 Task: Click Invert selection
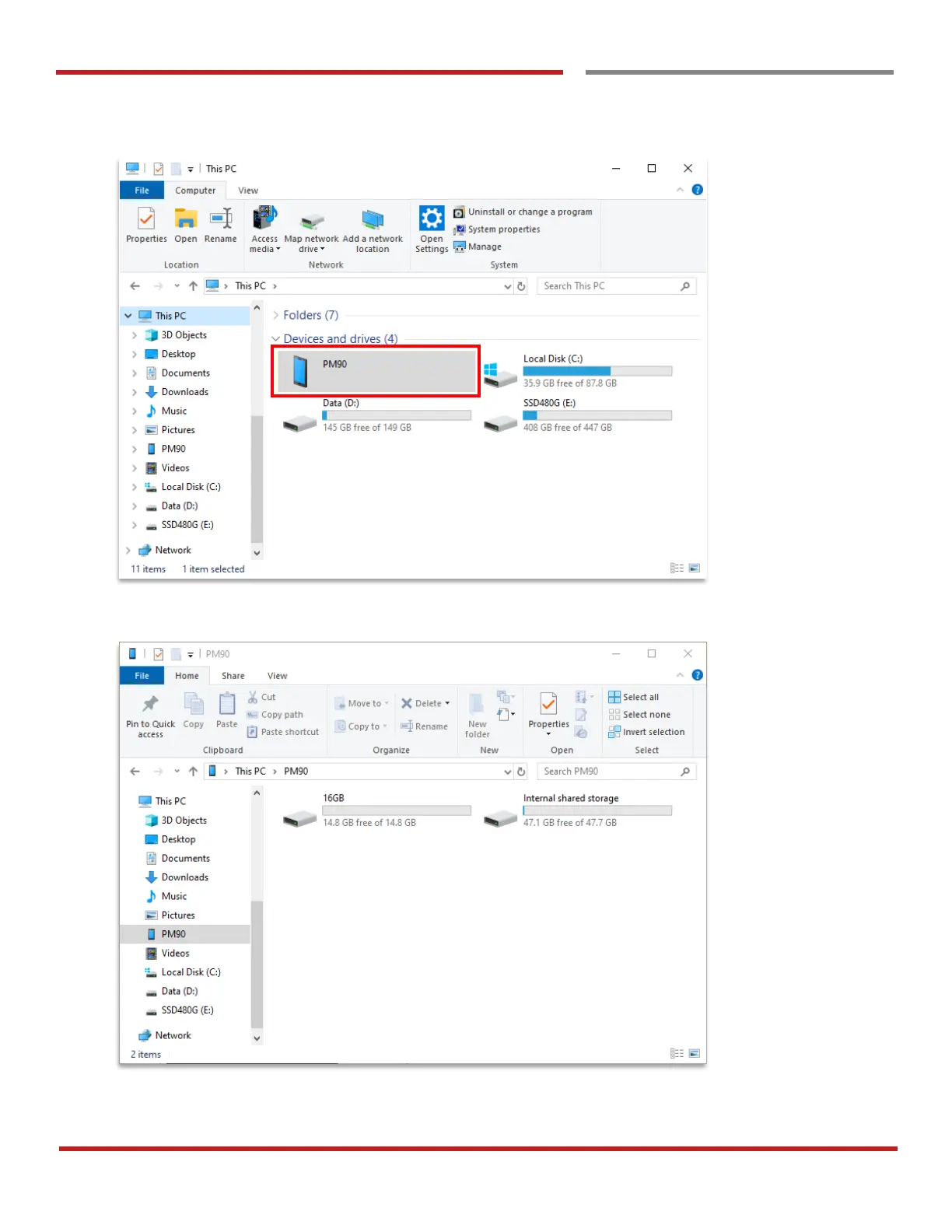coord(647,732)
